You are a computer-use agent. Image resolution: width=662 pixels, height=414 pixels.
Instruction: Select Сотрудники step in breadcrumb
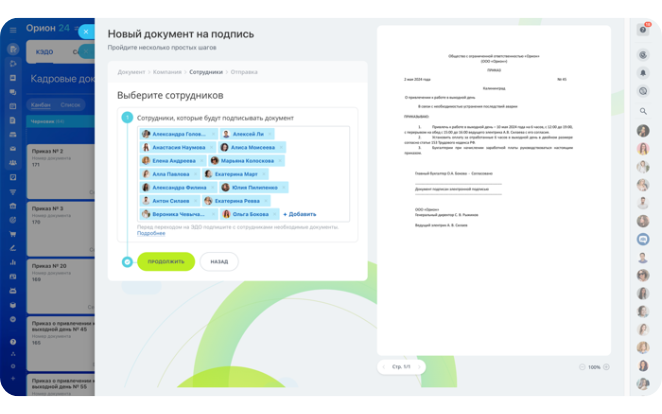pyautogui.click(x=206, y=72)
